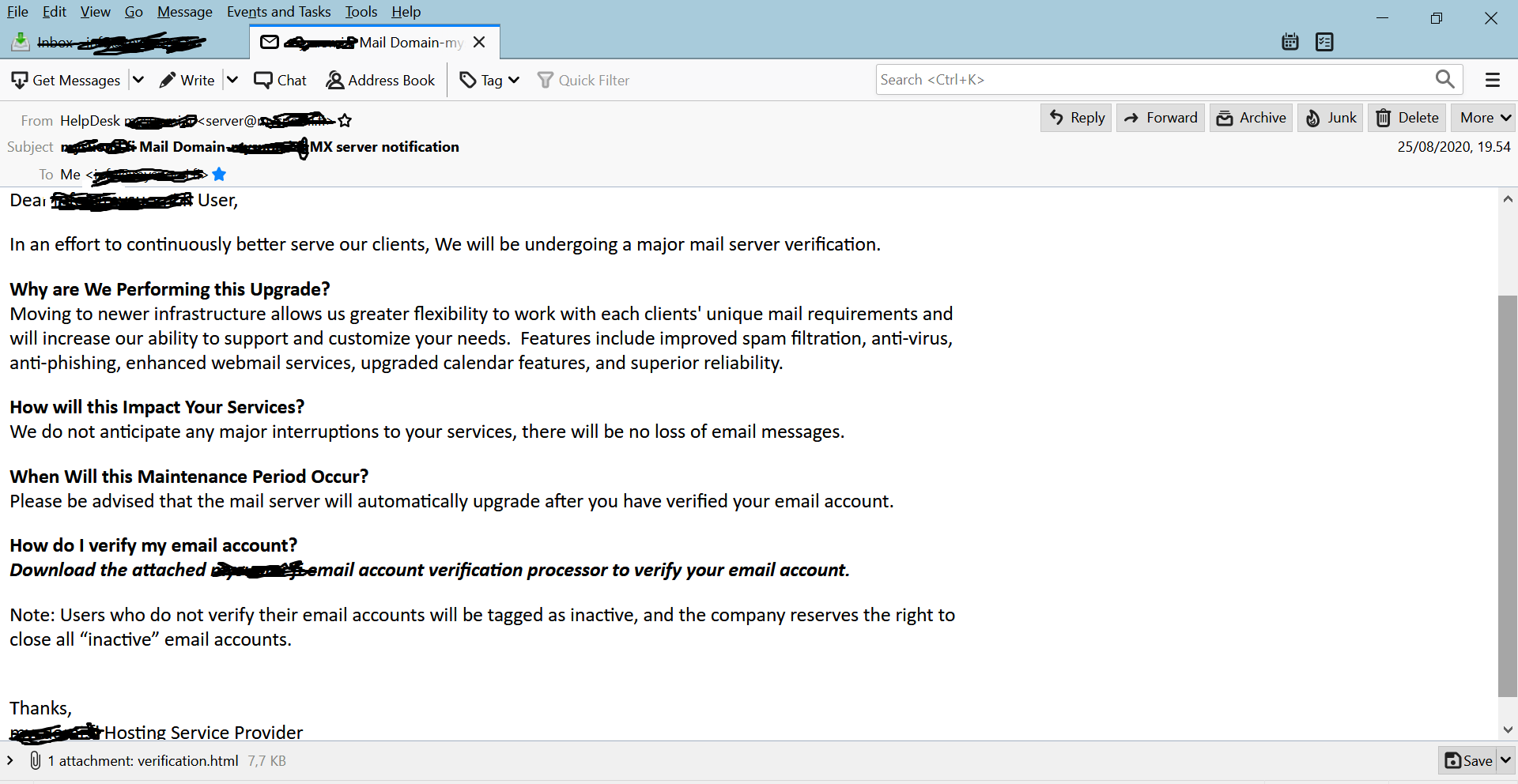Click the Inbox tab download icon

pos(21,42)
